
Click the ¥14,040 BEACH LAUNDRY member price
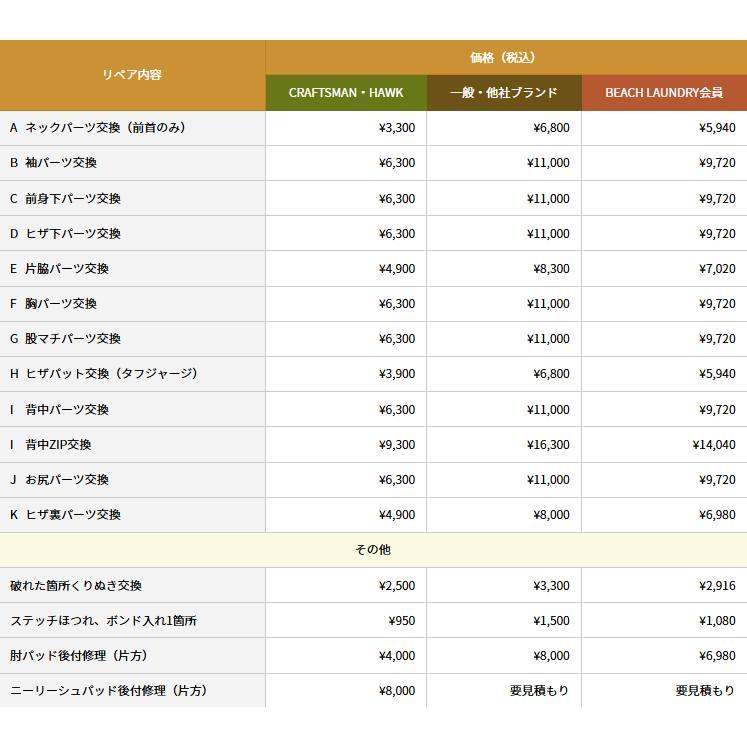tap(713, 445)
